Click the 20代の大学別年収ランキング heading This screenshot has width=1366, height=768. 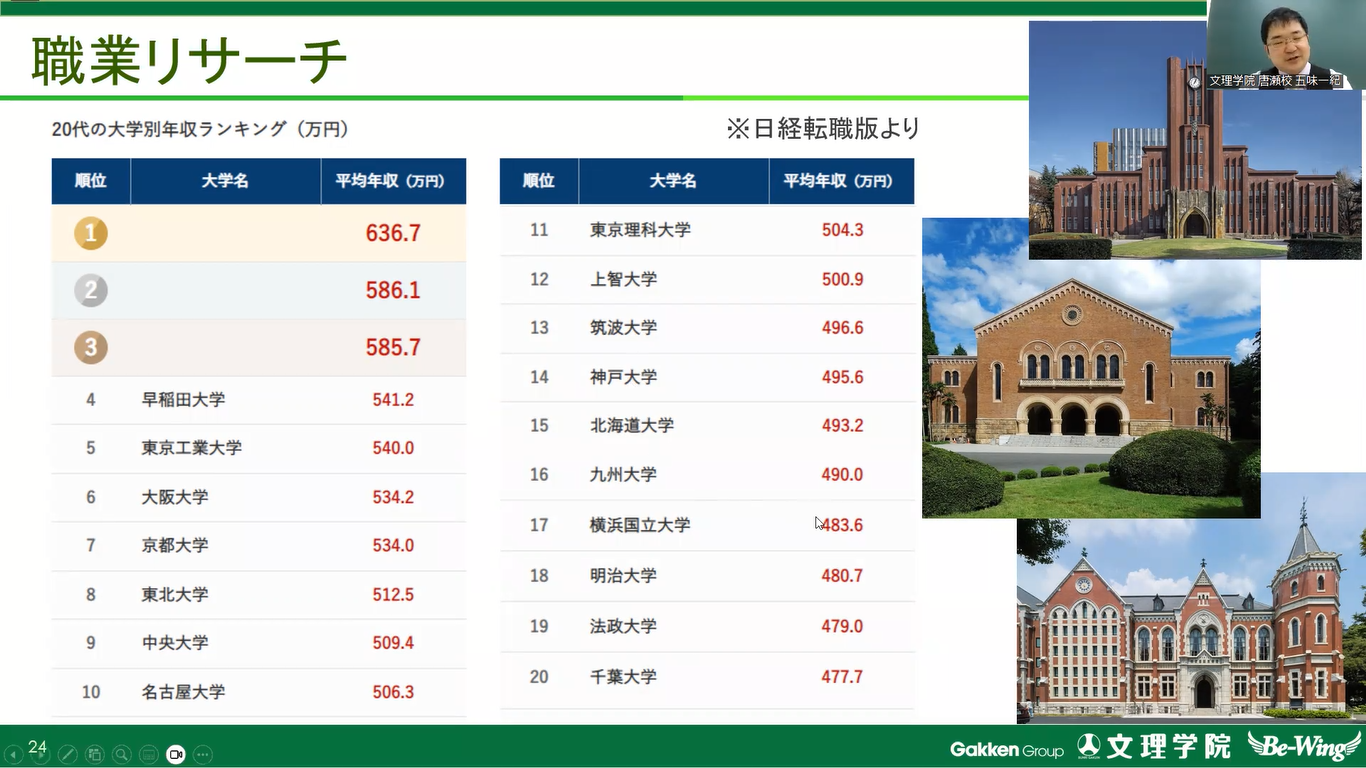pos(200,129)
